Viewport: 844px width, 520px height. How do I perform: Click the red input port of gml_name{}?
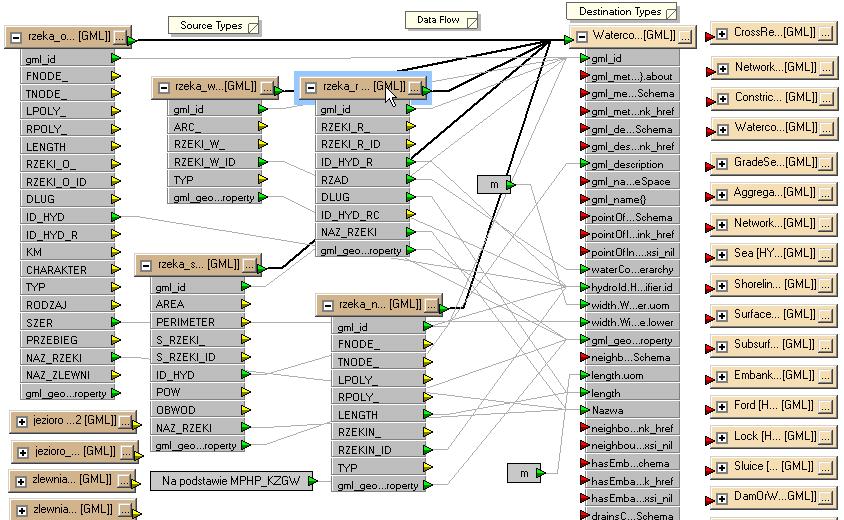585,199
